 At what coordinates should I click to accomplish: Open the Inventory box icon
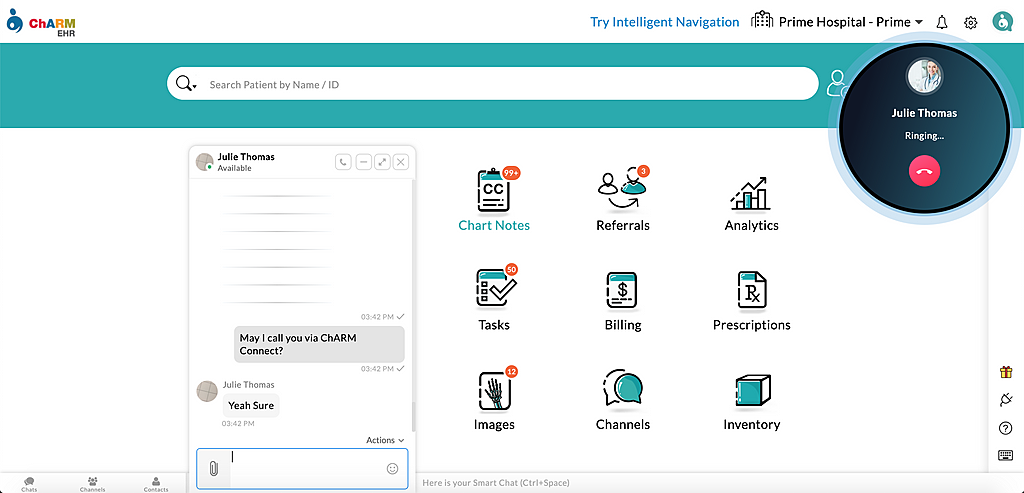point(751,390)
